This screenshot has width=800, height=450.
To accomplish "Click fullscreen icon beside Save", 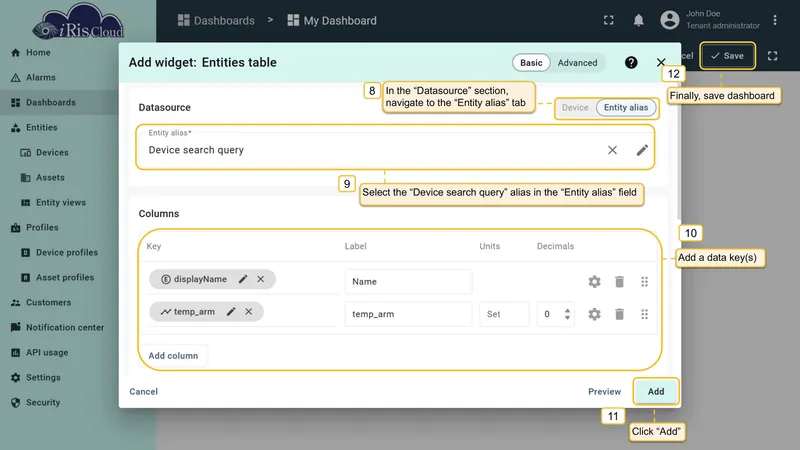I will [x=772, y=56].
